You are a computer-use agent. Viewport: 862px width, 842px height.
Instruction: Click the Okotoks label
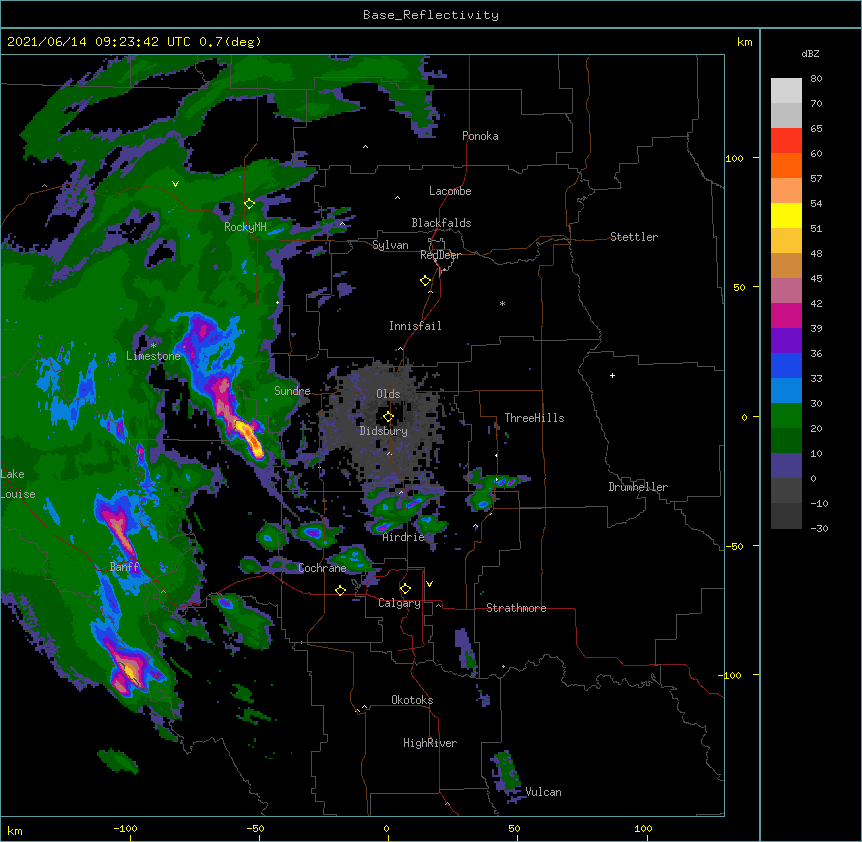point(412,700)
